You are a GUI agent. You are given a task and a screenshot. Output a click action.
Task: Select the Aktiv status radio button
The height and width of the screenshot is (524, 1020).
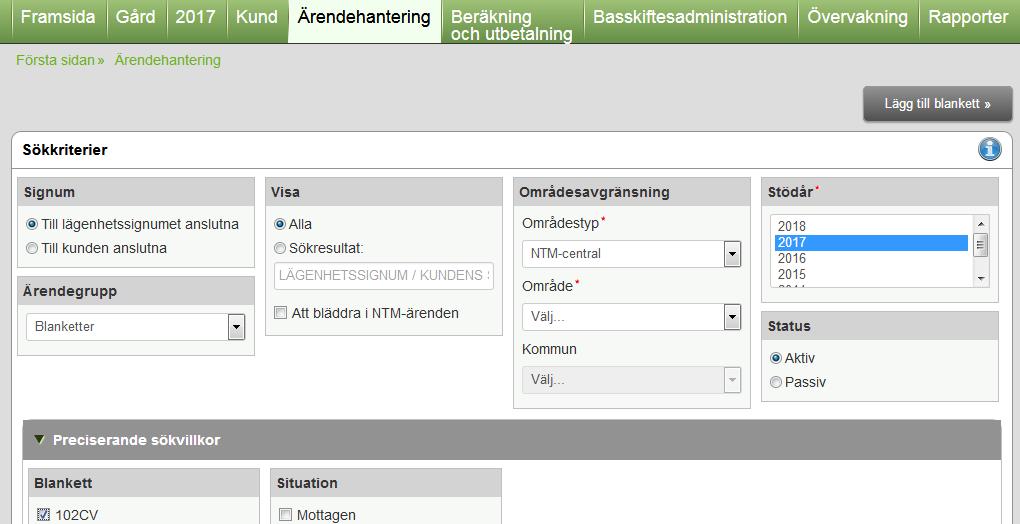pyautogui.click(x=775, y=358)
